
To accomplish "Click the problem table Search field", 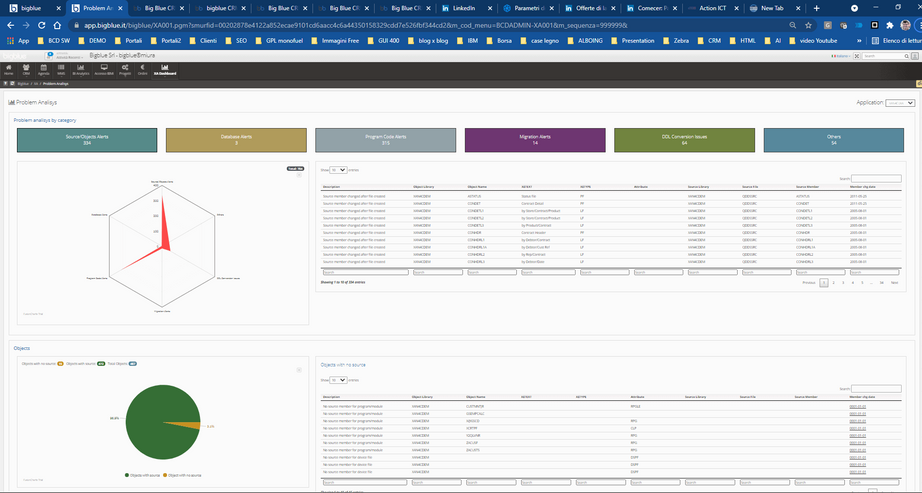I will coord(876,178).
